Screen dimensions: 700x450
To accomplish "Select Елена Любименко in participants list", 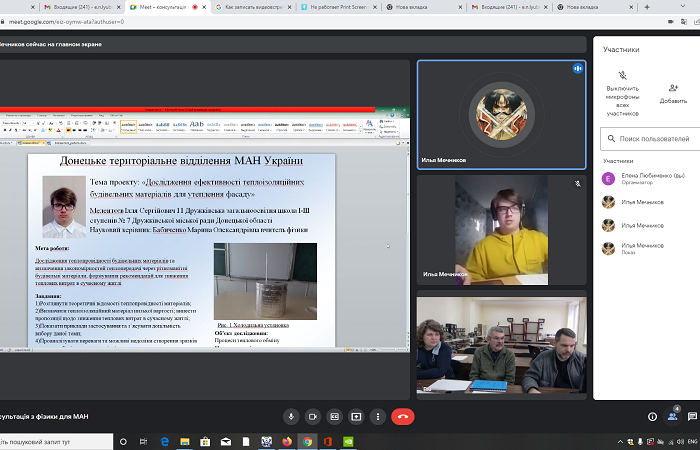I will click(650, 179).
